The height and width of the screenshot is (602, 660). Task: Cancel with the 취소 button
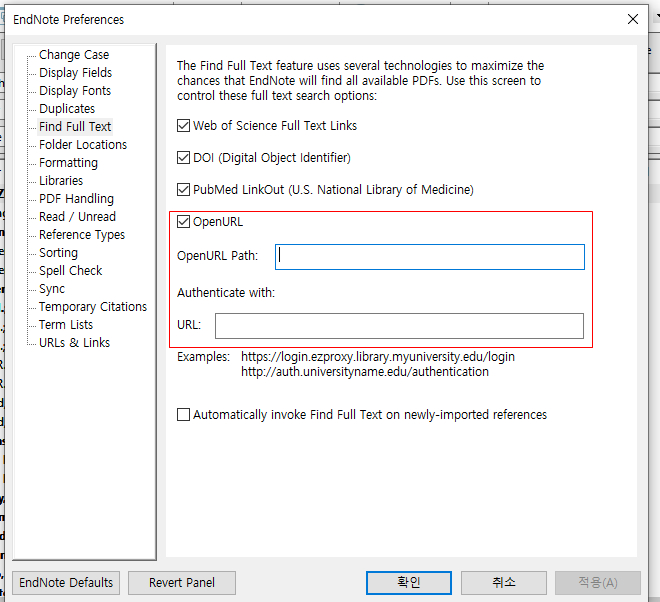(x=504, y=583)
